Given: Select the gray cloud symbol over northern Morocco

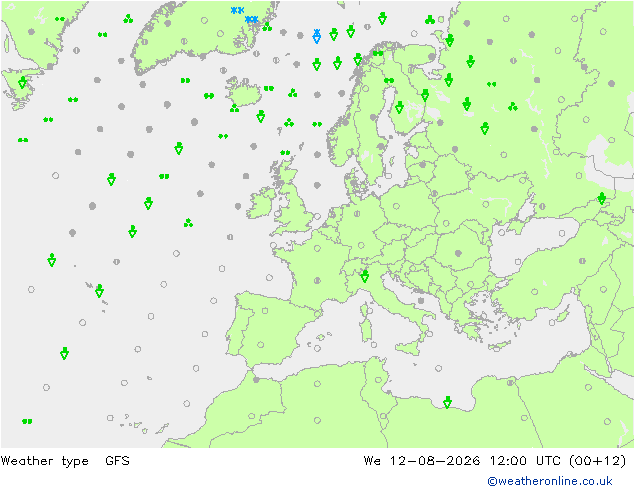Looking at the screenshot, I should coord(256,380).
